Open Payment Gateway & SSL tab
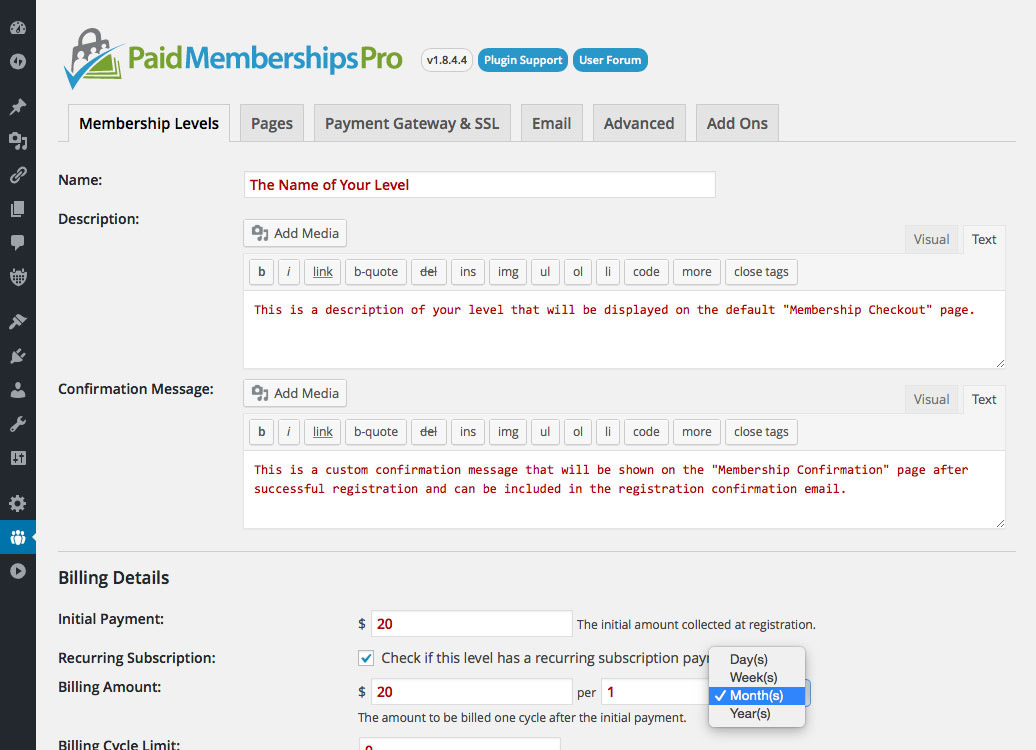Viewport: 1036px width, 750px height. [x=412, y=124]
